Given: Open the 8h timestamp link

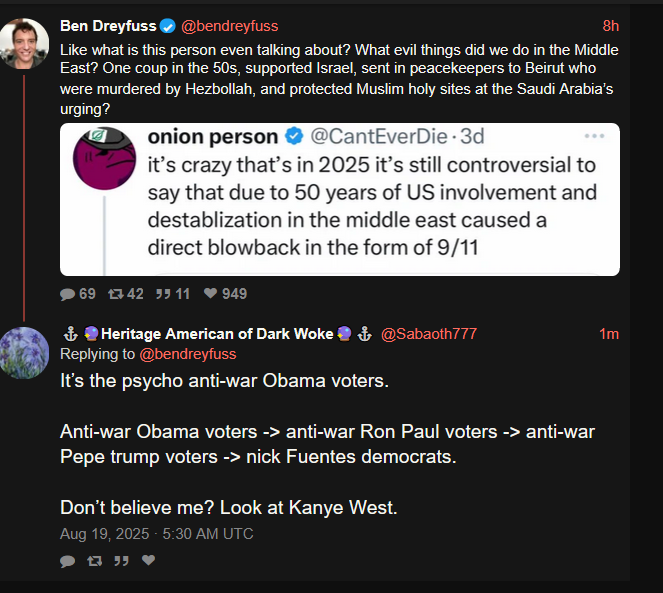Looking at the screenshot, I should [610, 26].
